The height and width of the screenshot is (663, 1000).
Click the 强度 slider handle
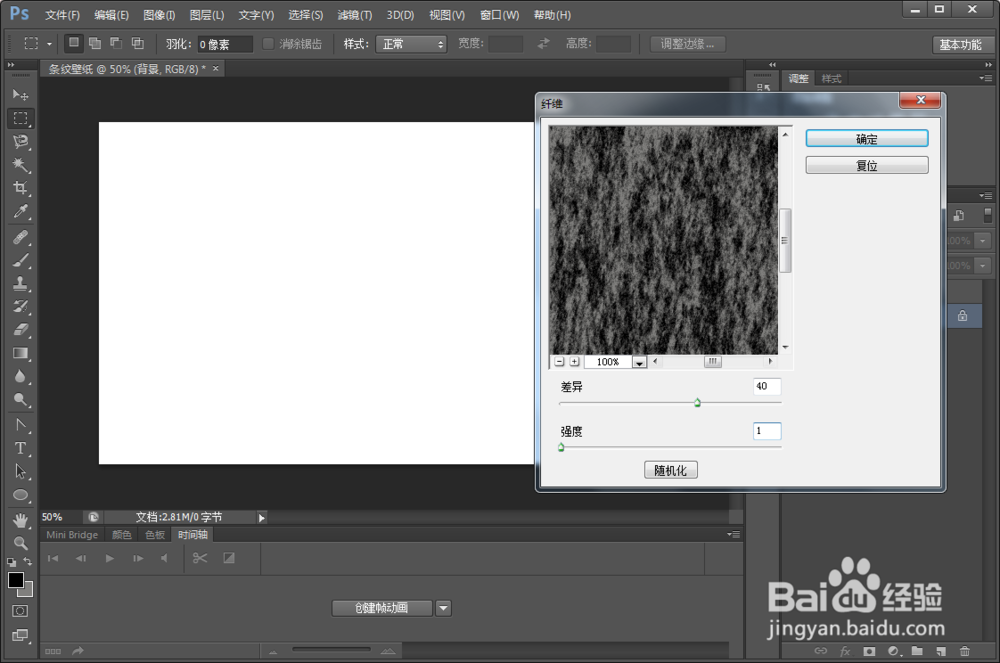(x=561, y=447)
